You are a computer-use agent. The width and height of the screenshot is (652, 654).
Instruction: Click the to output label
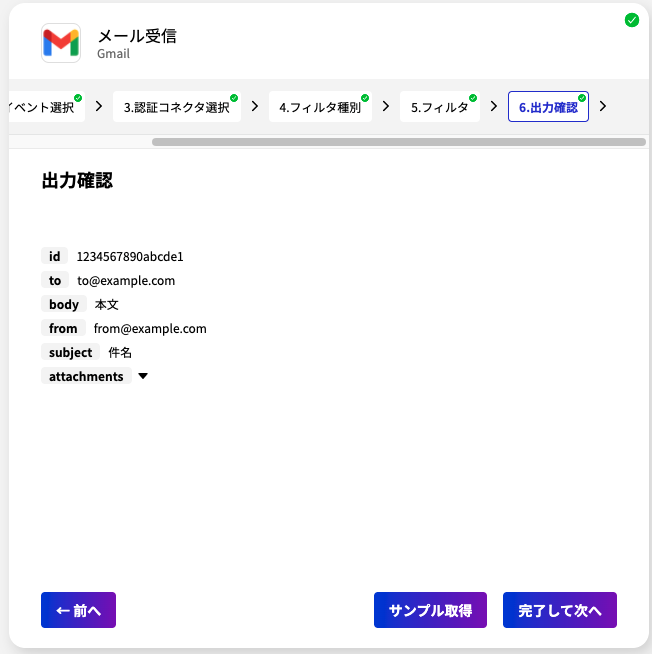[55, 280]
